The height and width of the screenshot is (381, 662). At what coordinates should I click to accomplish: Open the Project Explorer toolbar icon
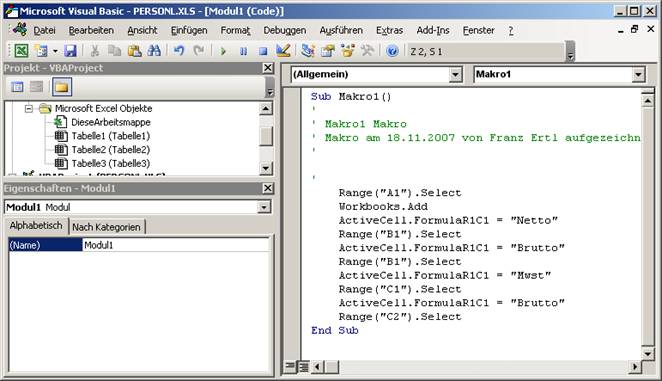point(308,51)
